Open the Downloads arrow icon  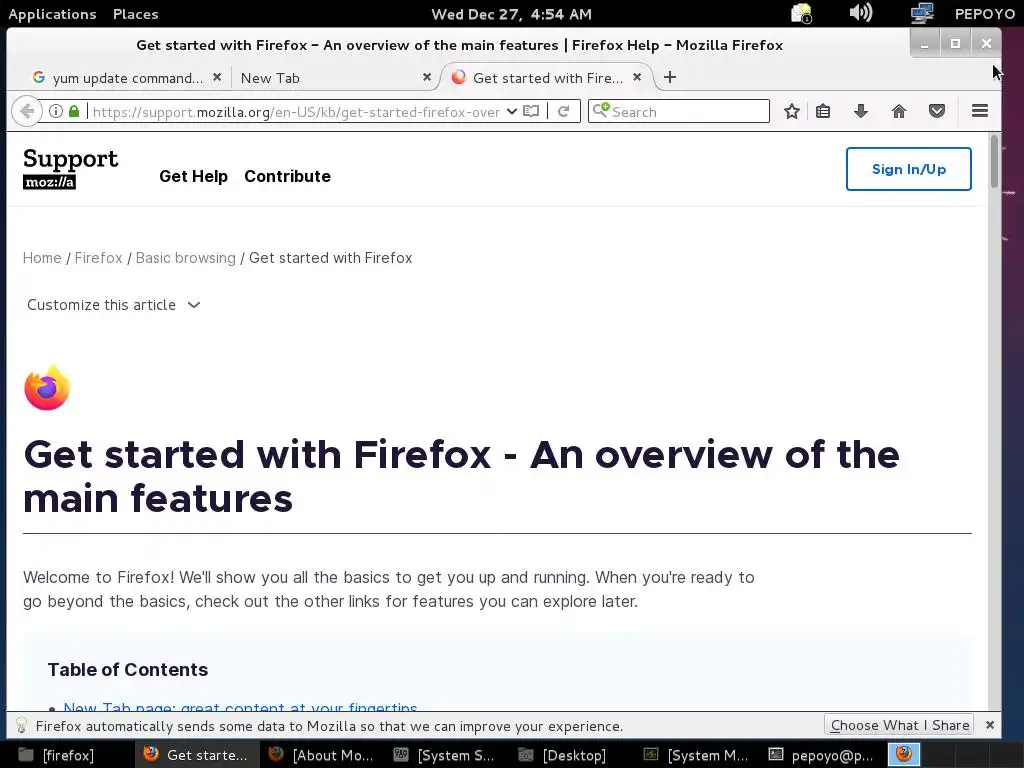pos(861,112)
